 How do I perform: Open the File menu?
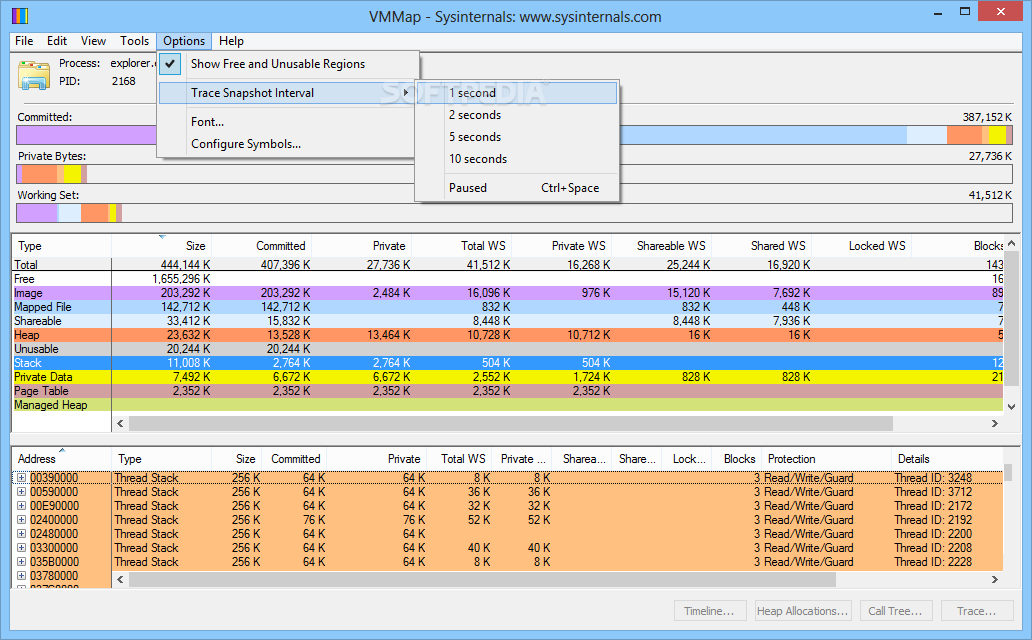pos(24,41)
